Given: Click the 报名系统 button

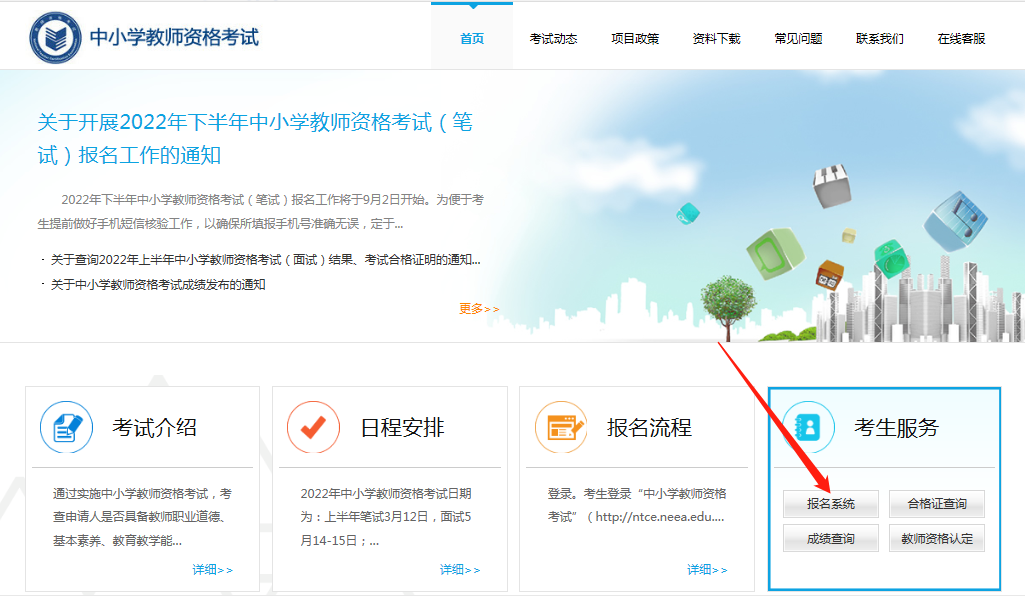Looking at the screenshot, I should click(830, 503).
